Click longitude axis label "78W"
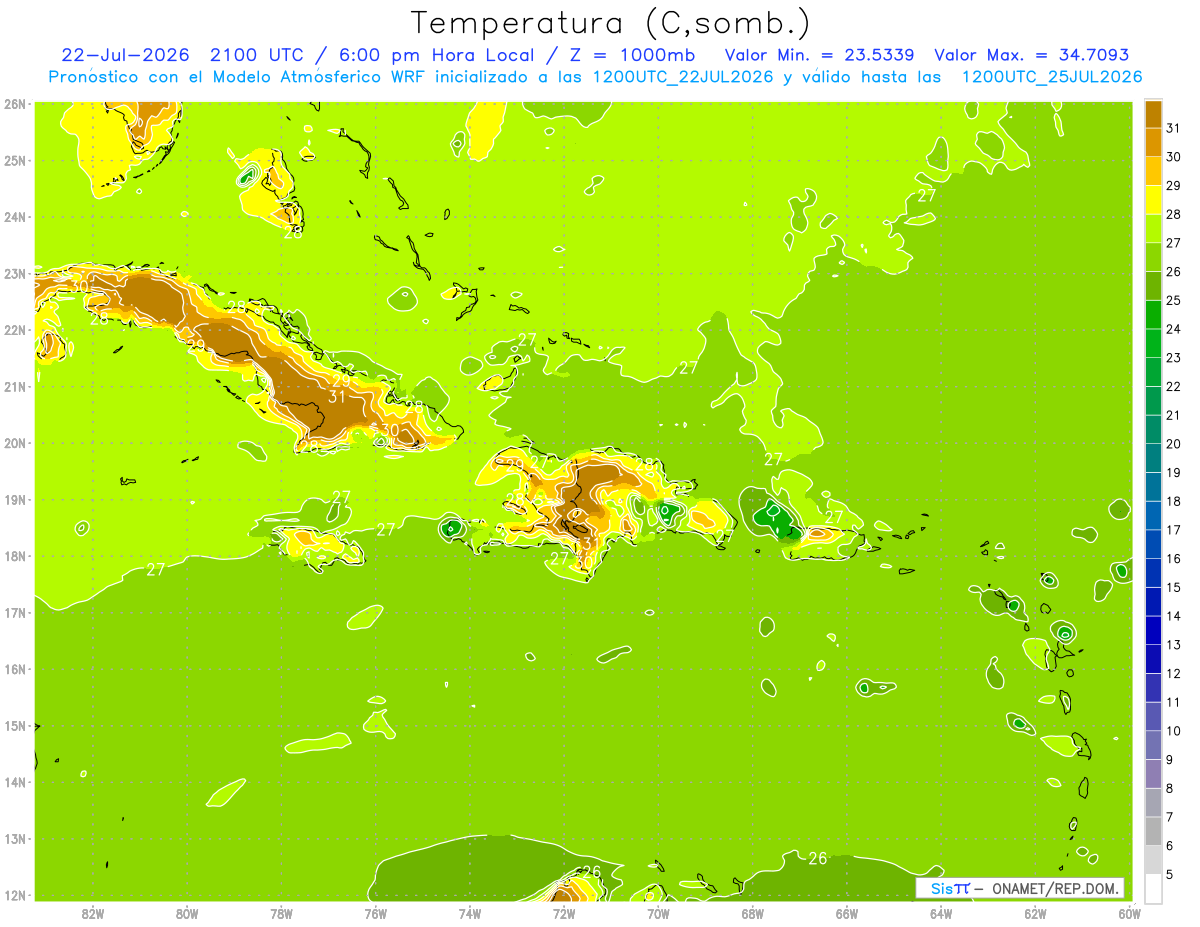This screenshot has width=1200, height=927. click(281, 913)
